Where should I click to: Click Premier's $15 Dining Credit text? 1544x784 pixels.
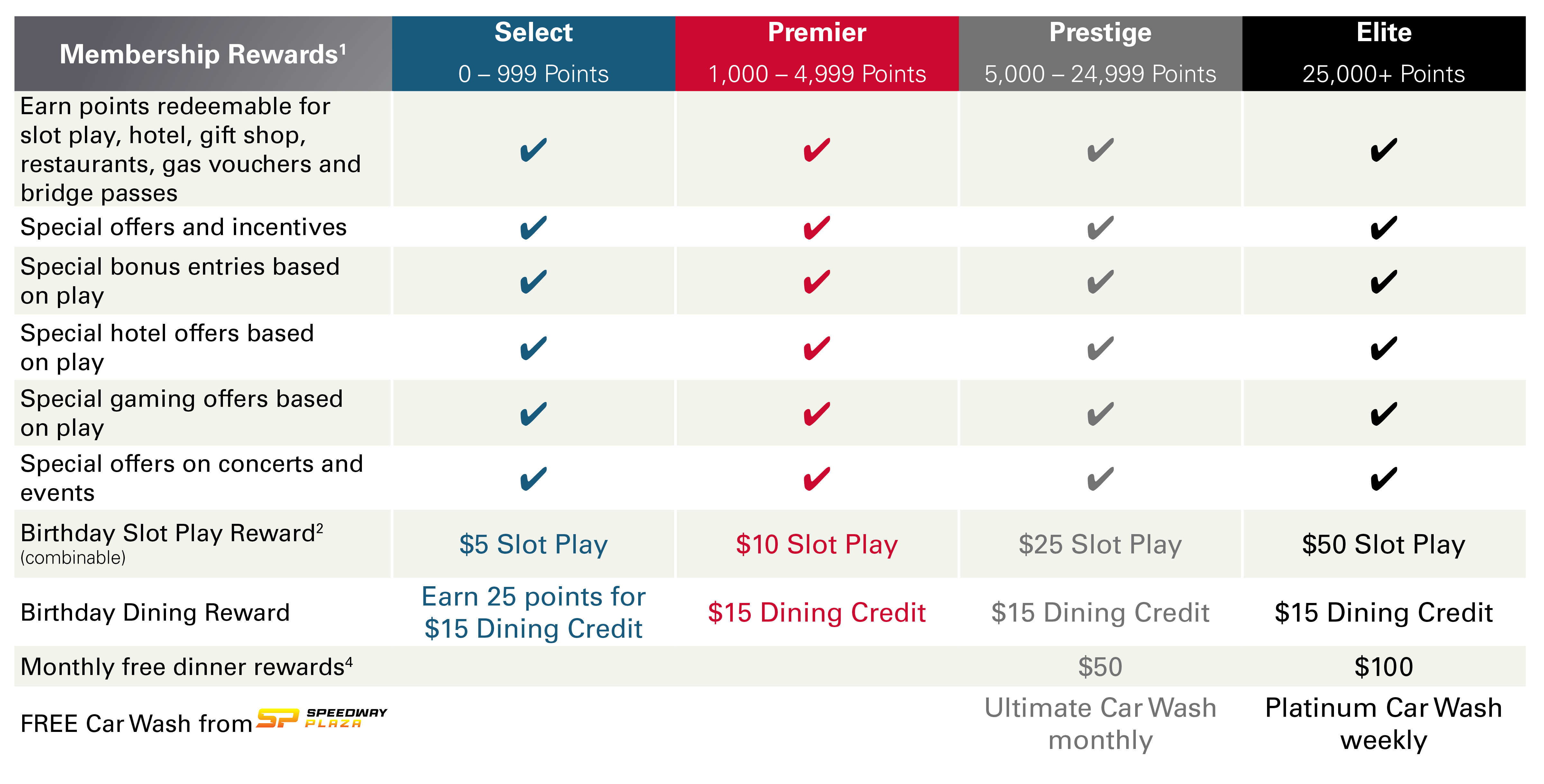tap(817, 613)
